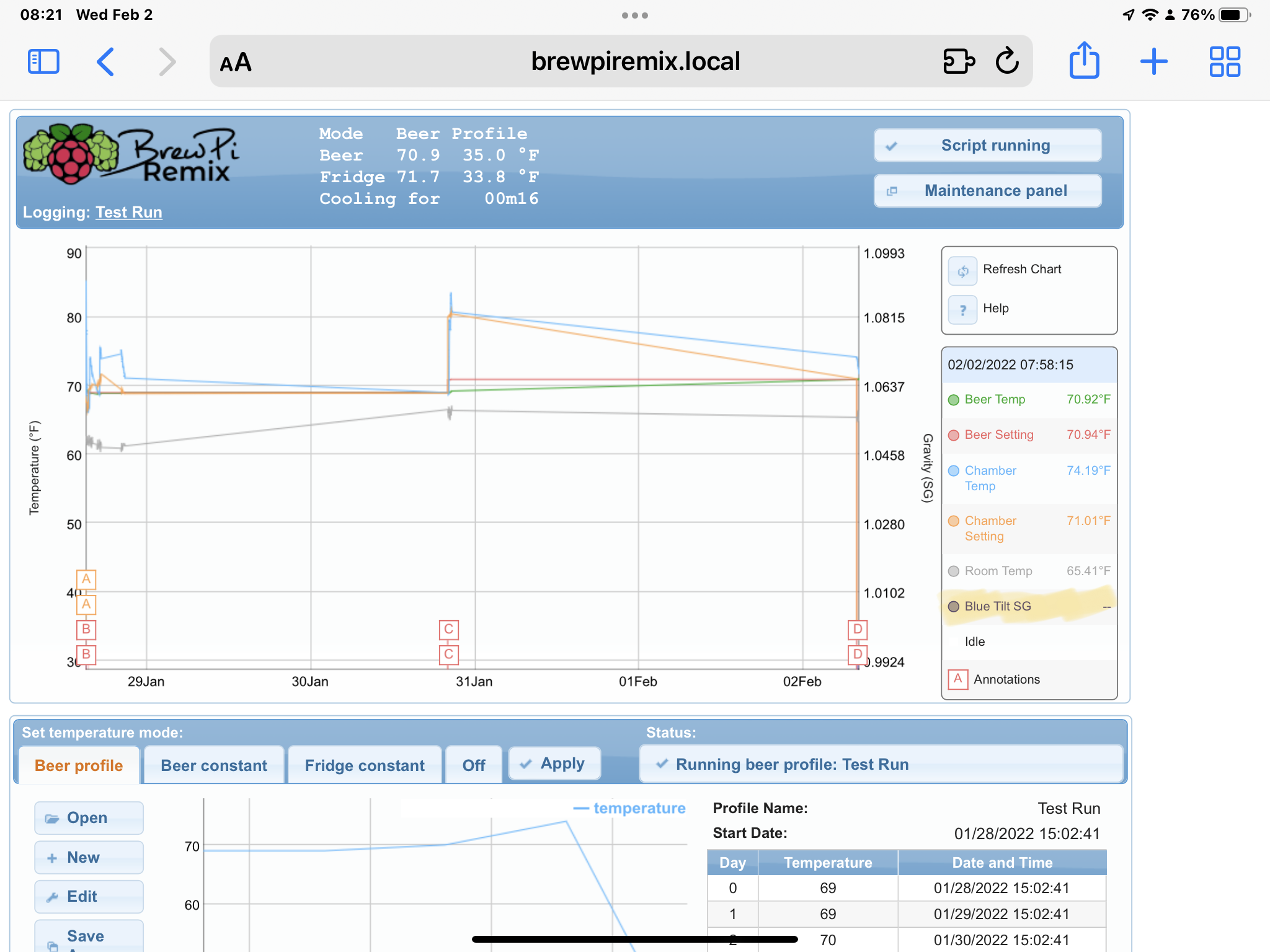1270x952 pixels.
Task: Go back to the previous page
Action: pos(105,61)
